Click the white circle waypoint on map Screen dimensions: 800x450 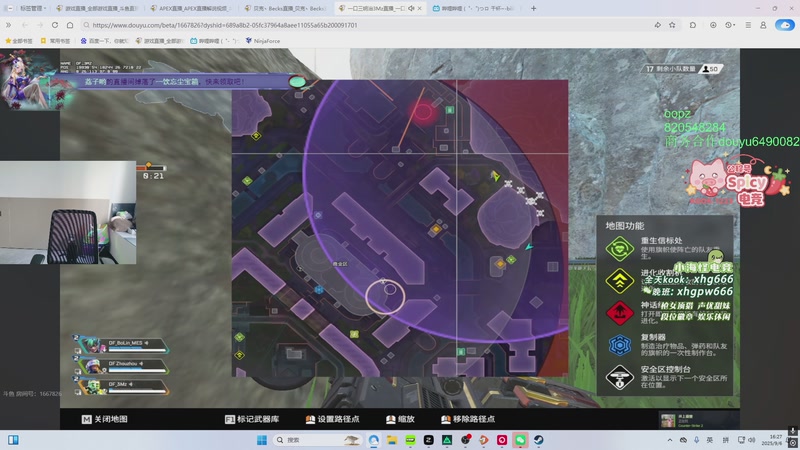pyautogui.click(x=385, y=296)
